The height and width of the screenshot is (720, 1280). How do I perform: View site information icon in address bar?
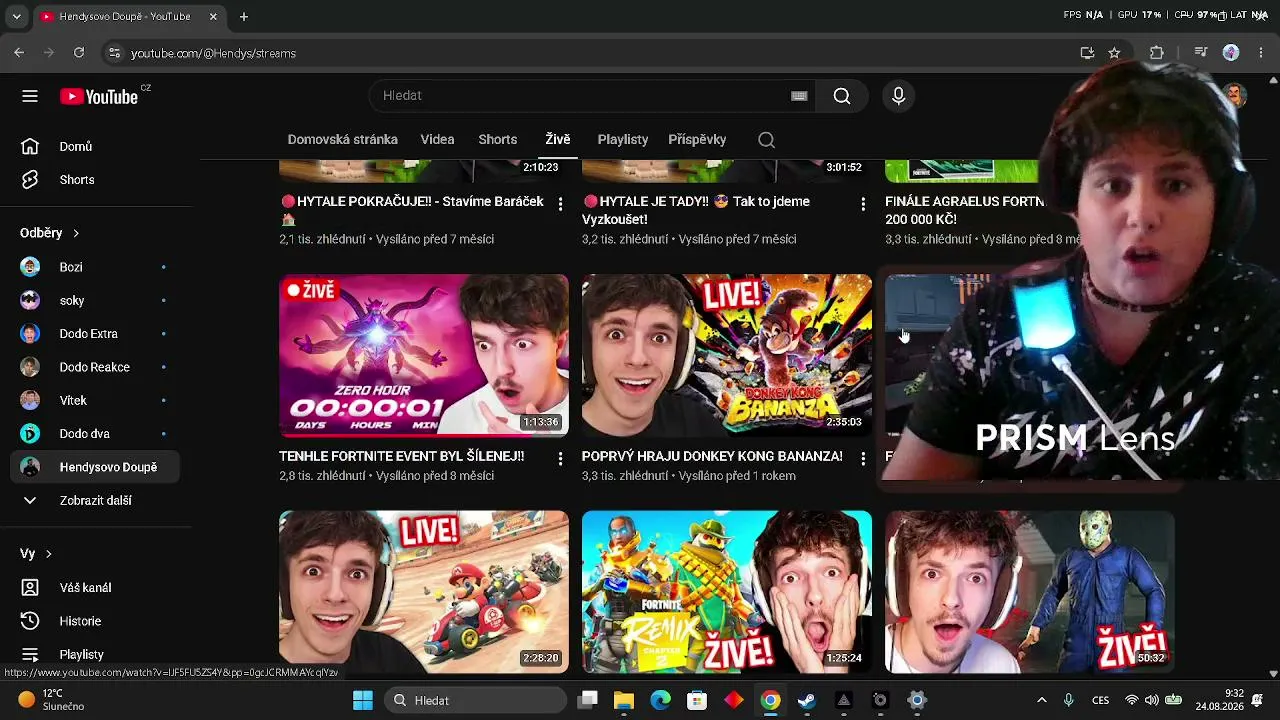coord(114,53)
